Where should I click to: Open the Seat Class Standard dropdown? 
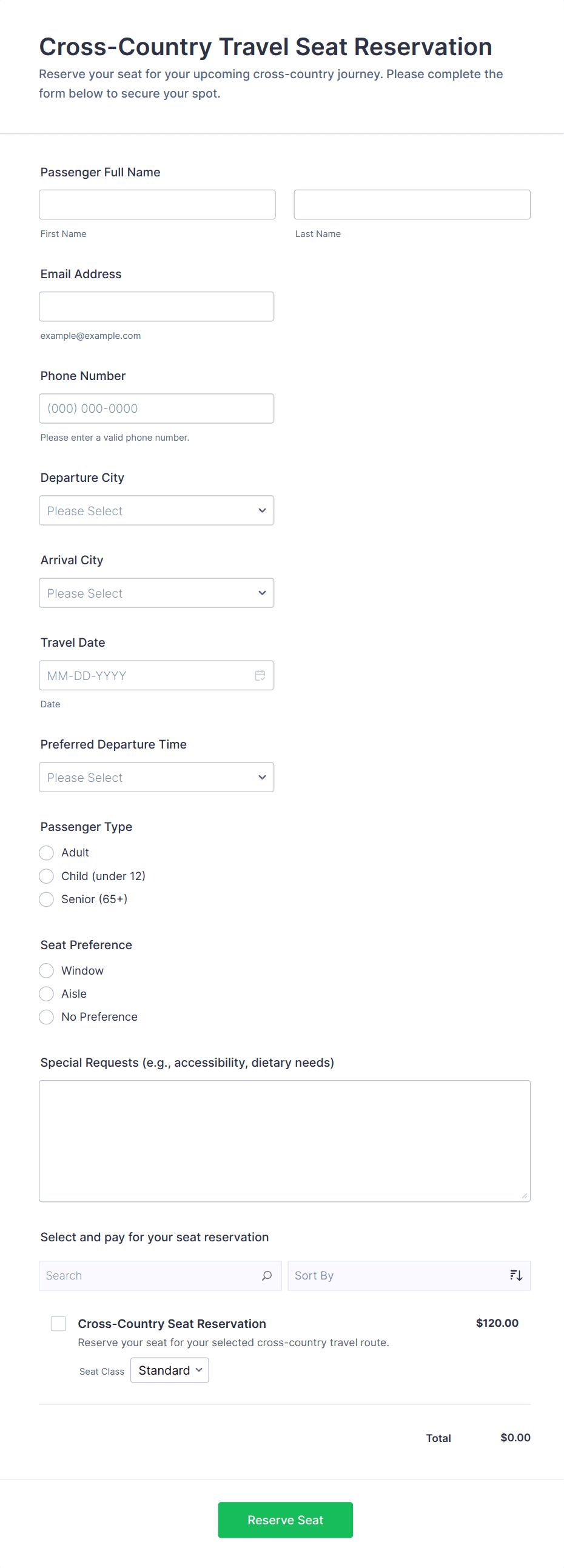click(x=169, y=1370)
